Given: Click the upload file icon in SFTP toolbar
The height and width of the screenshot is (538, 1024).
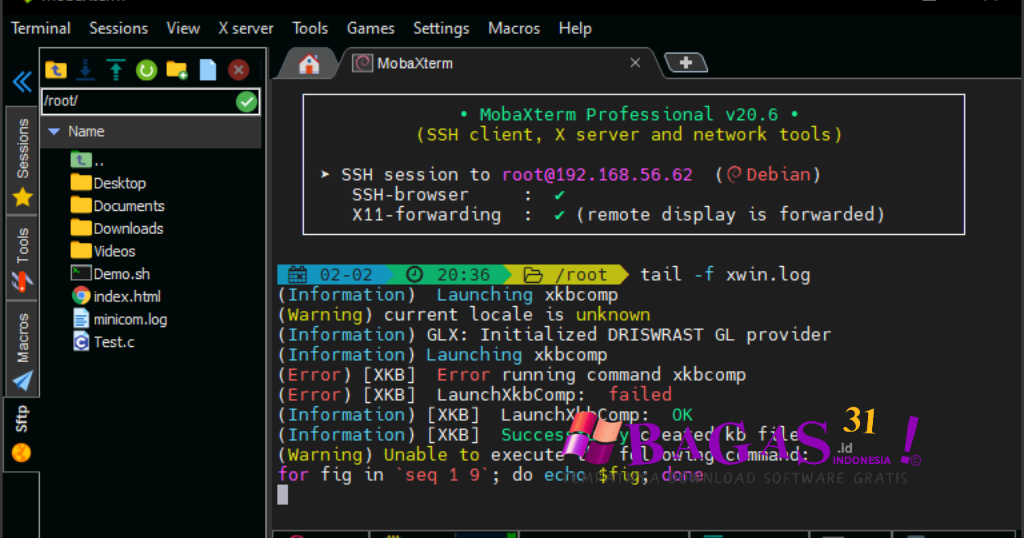Looking at the screenshot, I should point(116,69).
